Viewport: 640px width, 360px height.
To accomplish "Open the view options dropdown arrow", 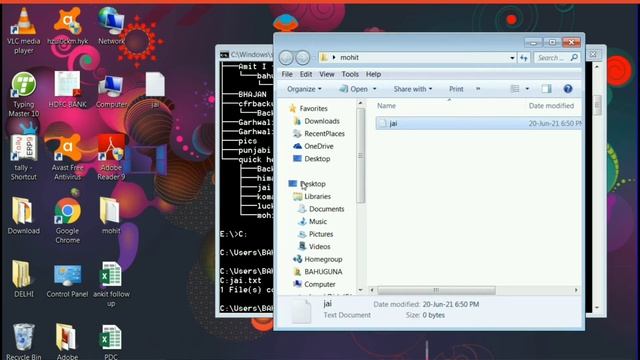I will pos(527,89).
